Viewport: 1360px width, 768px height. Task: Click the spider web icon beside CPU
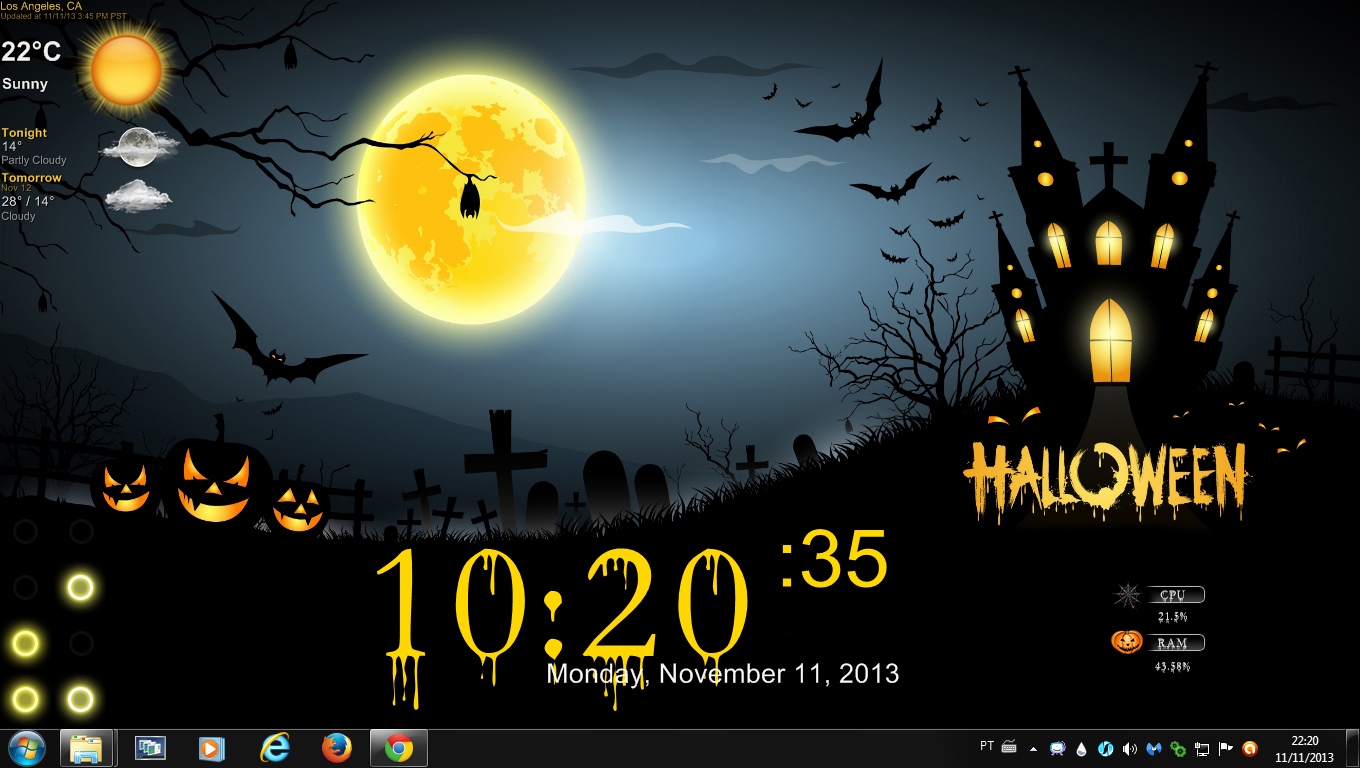click(x=1127, y=596)
